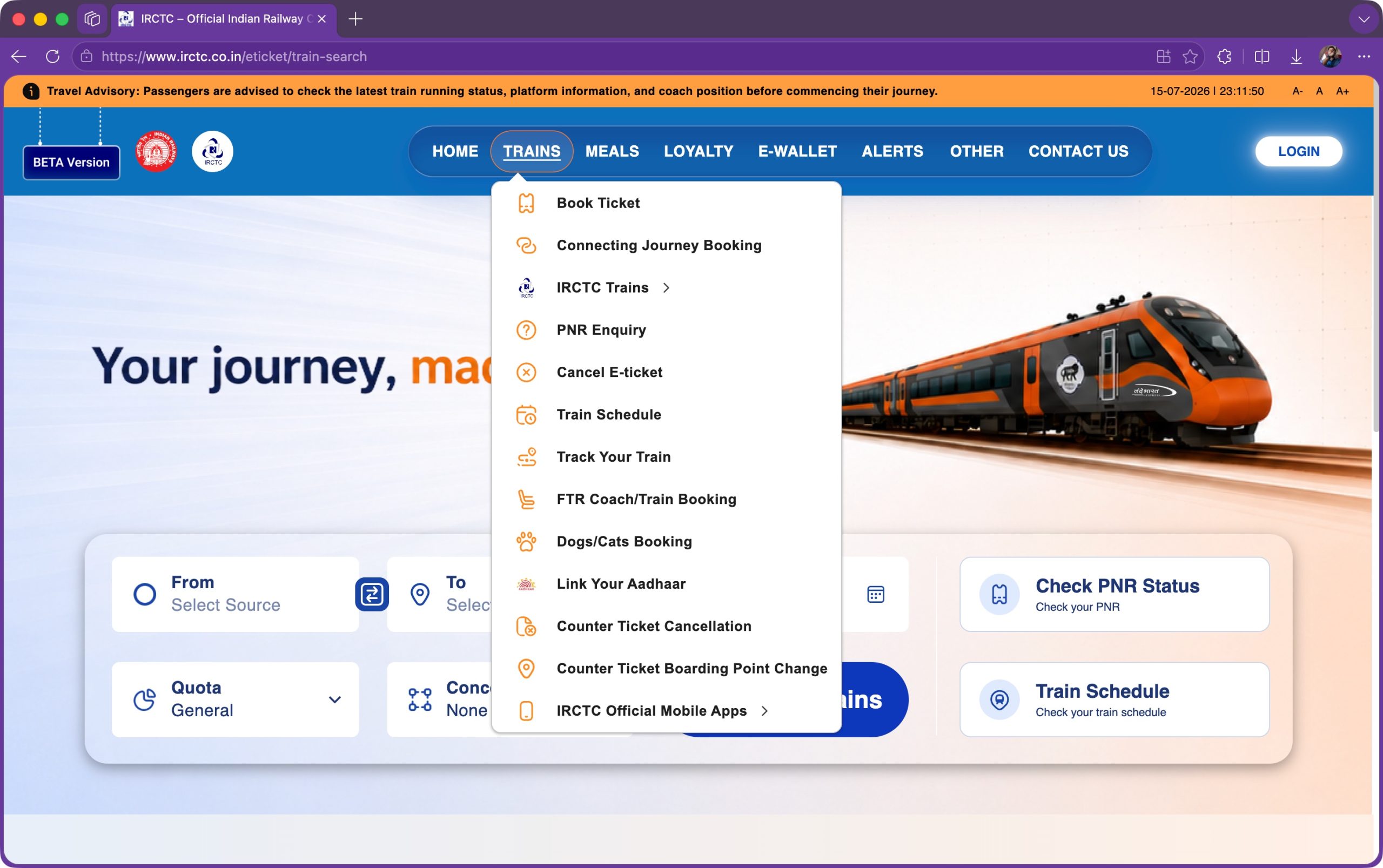Screen dimensions: 1383x868
Task: Open the Quota General dropdown
Action: (236, 700)
